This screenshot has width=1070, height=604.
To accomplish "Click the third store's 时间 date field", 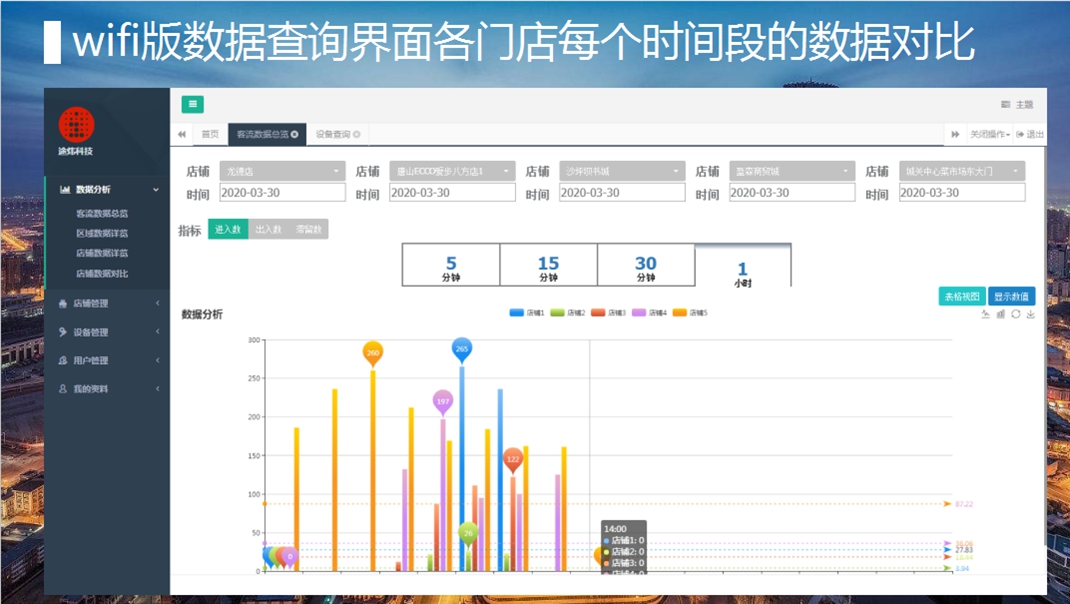I will [x=622, y=192].
